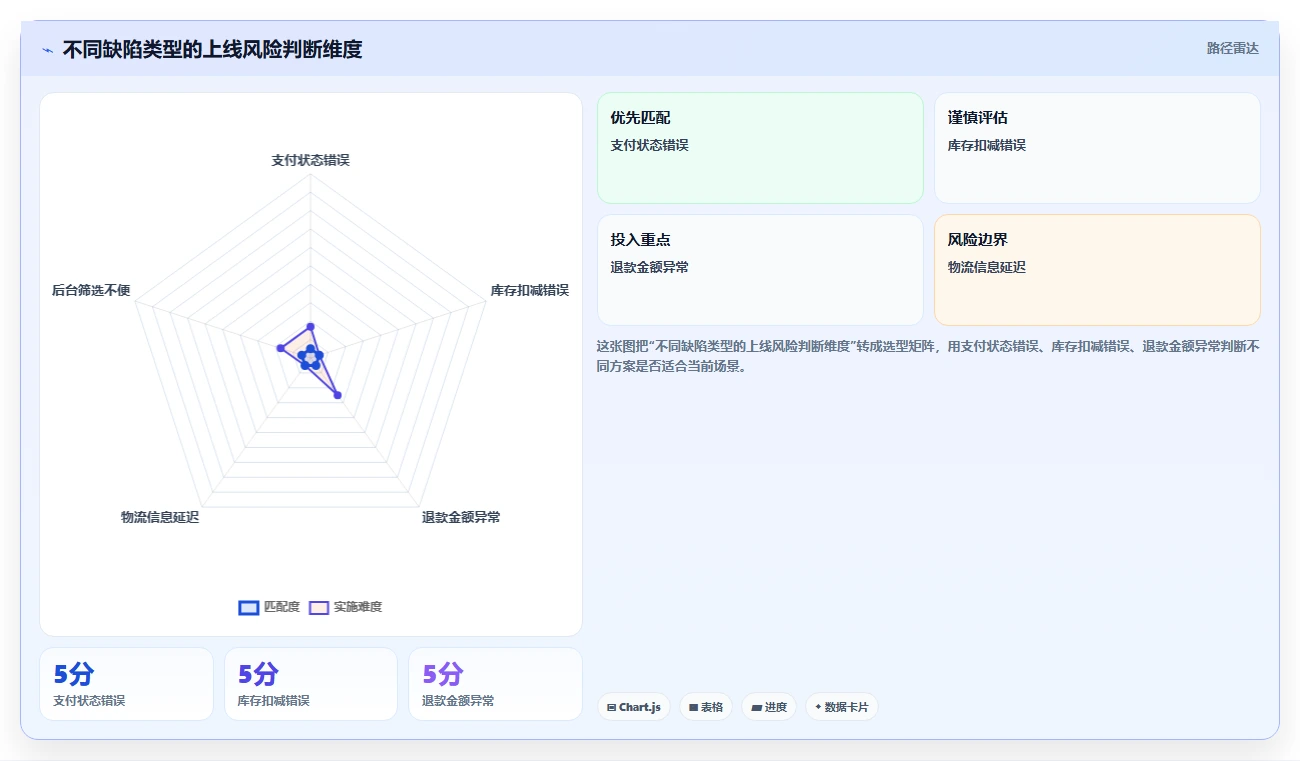The image size is (1300, 761).
Task: Click the radar axis label 退款金额异常
Action: (x=461, y=517)
